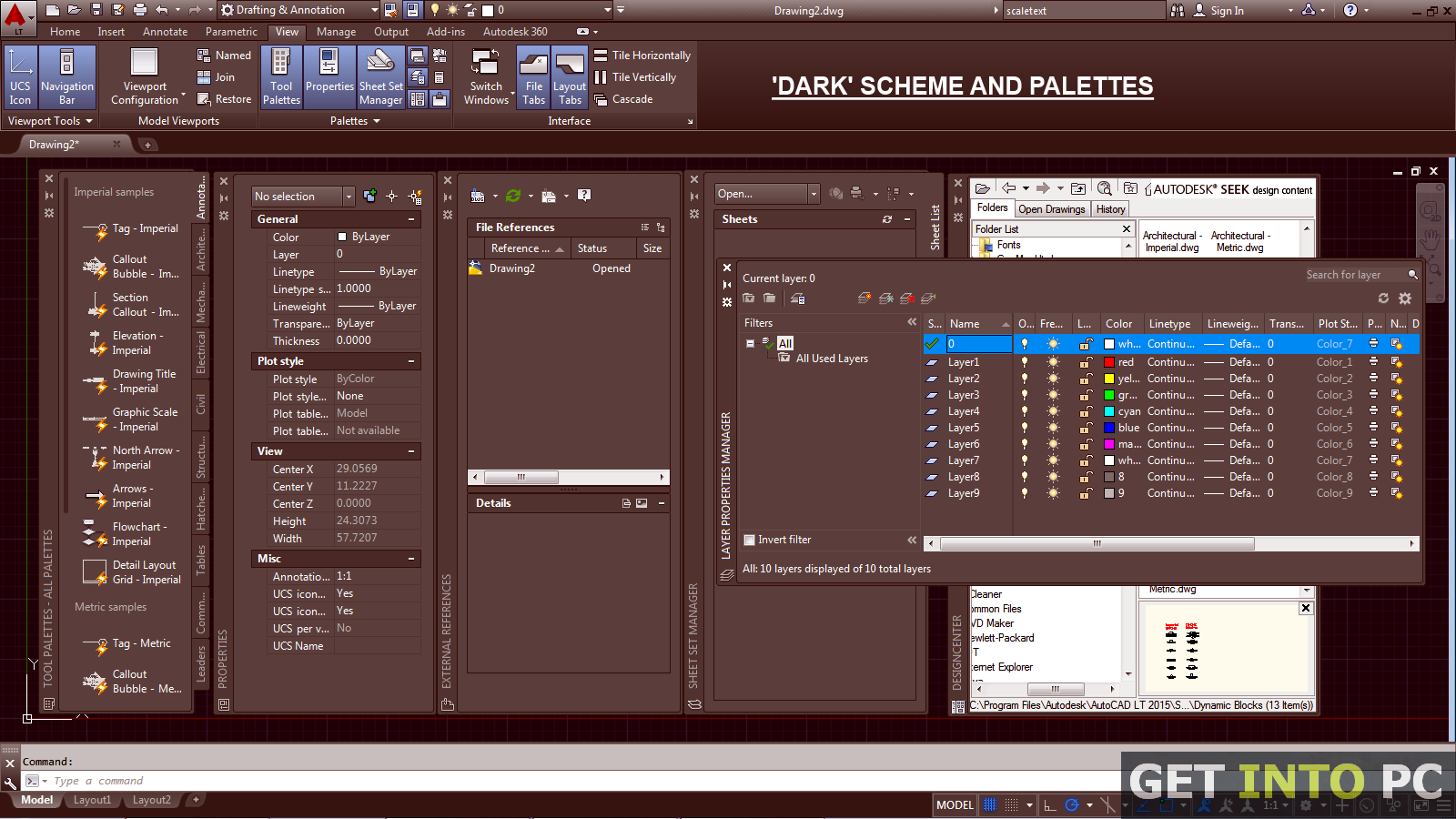Image resolution: width=1456 pixels, height=819 pixels.
Task: Click the blue color swatch of Layer5
Action: click(x=1109, y=428)
